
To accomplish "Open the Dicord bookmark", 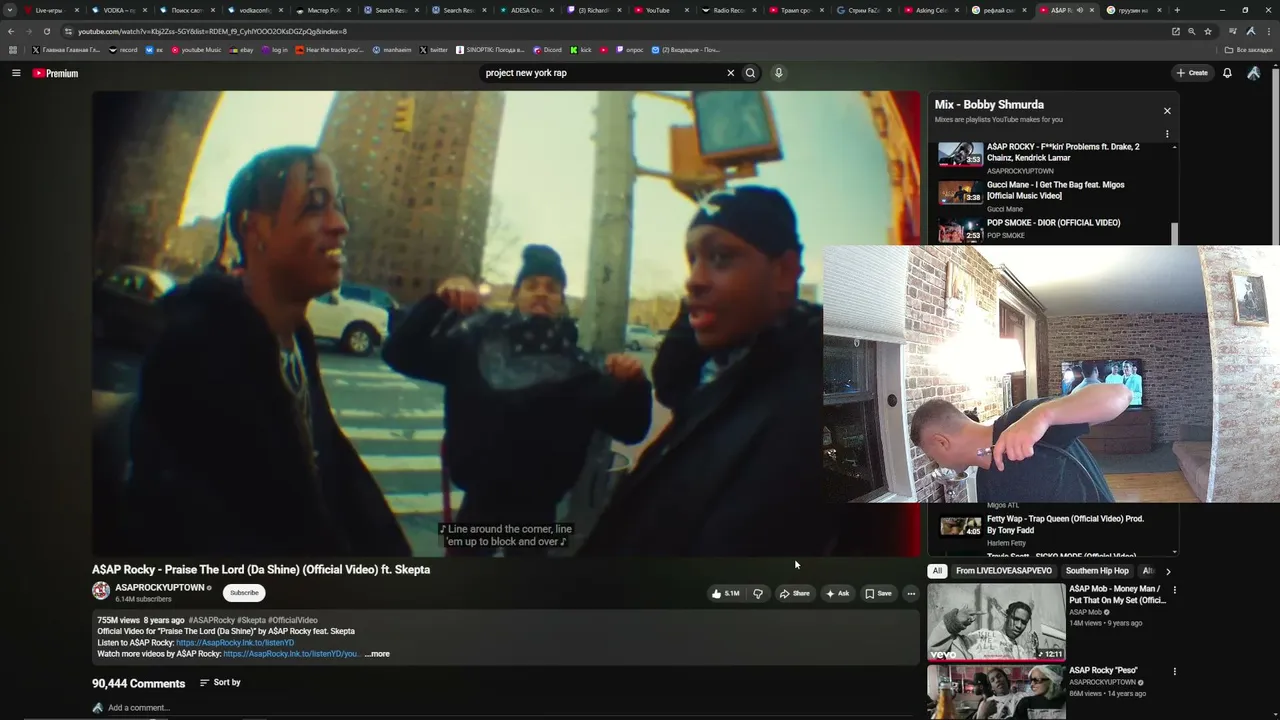I will point(547,50).
